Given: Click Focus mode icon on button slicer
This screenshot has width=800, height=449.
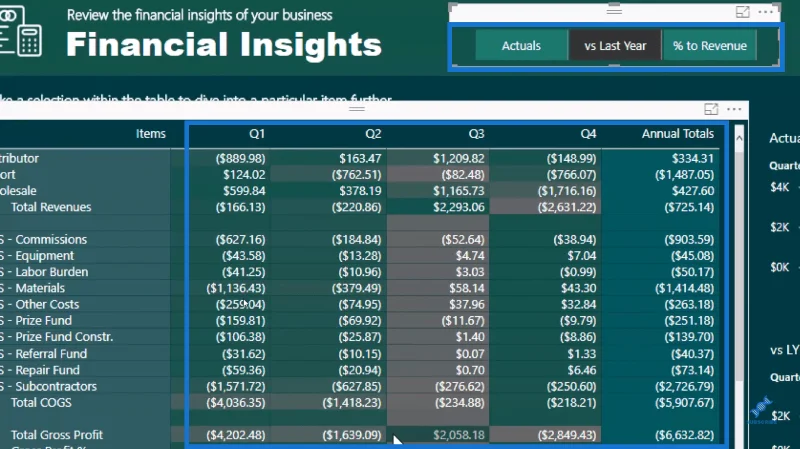Looking at the screenshot, I should pos(742,12).
